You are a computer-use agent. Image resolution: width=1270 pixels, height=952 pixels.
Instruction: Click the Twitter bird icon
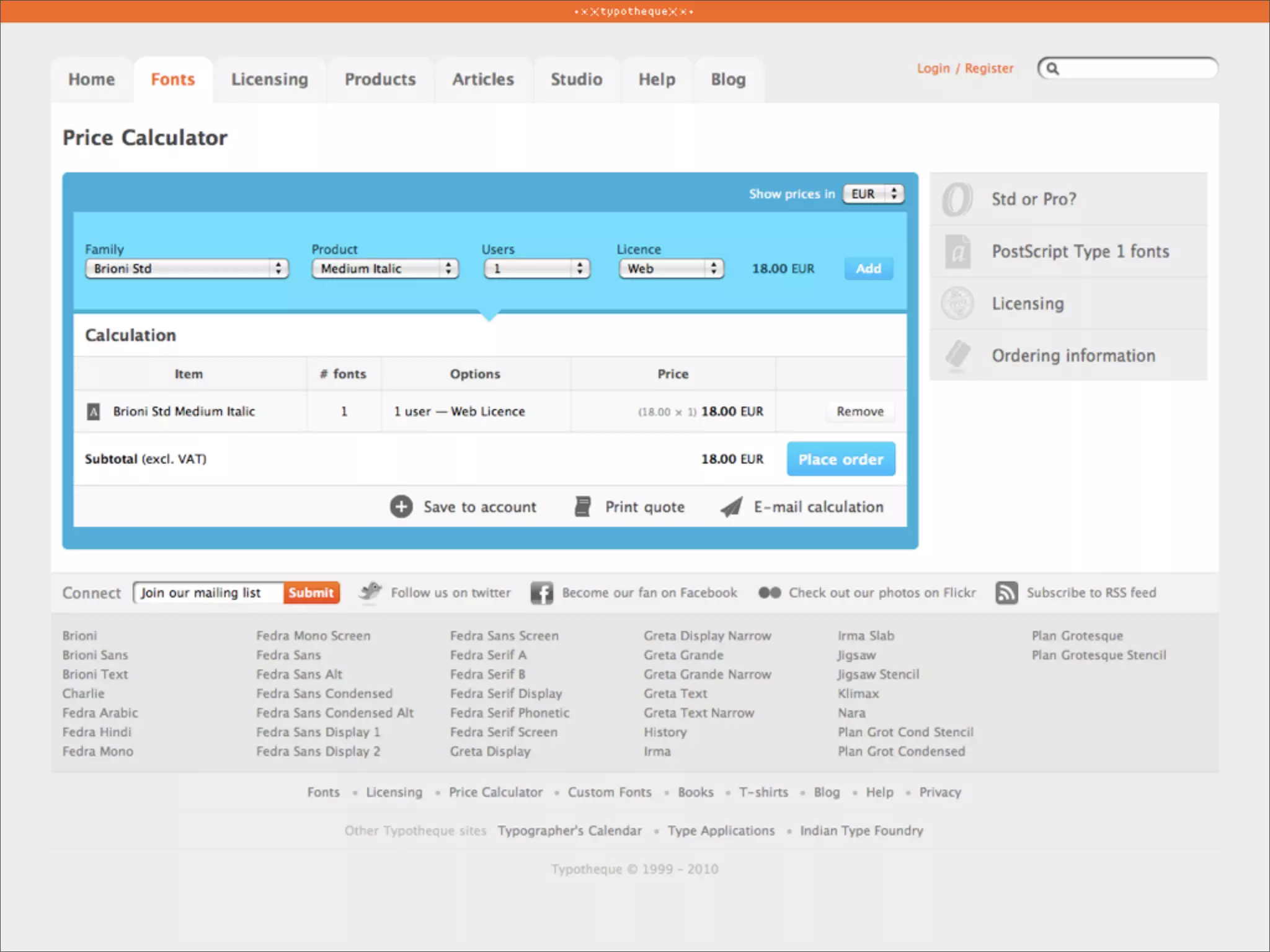pos(370,592)
